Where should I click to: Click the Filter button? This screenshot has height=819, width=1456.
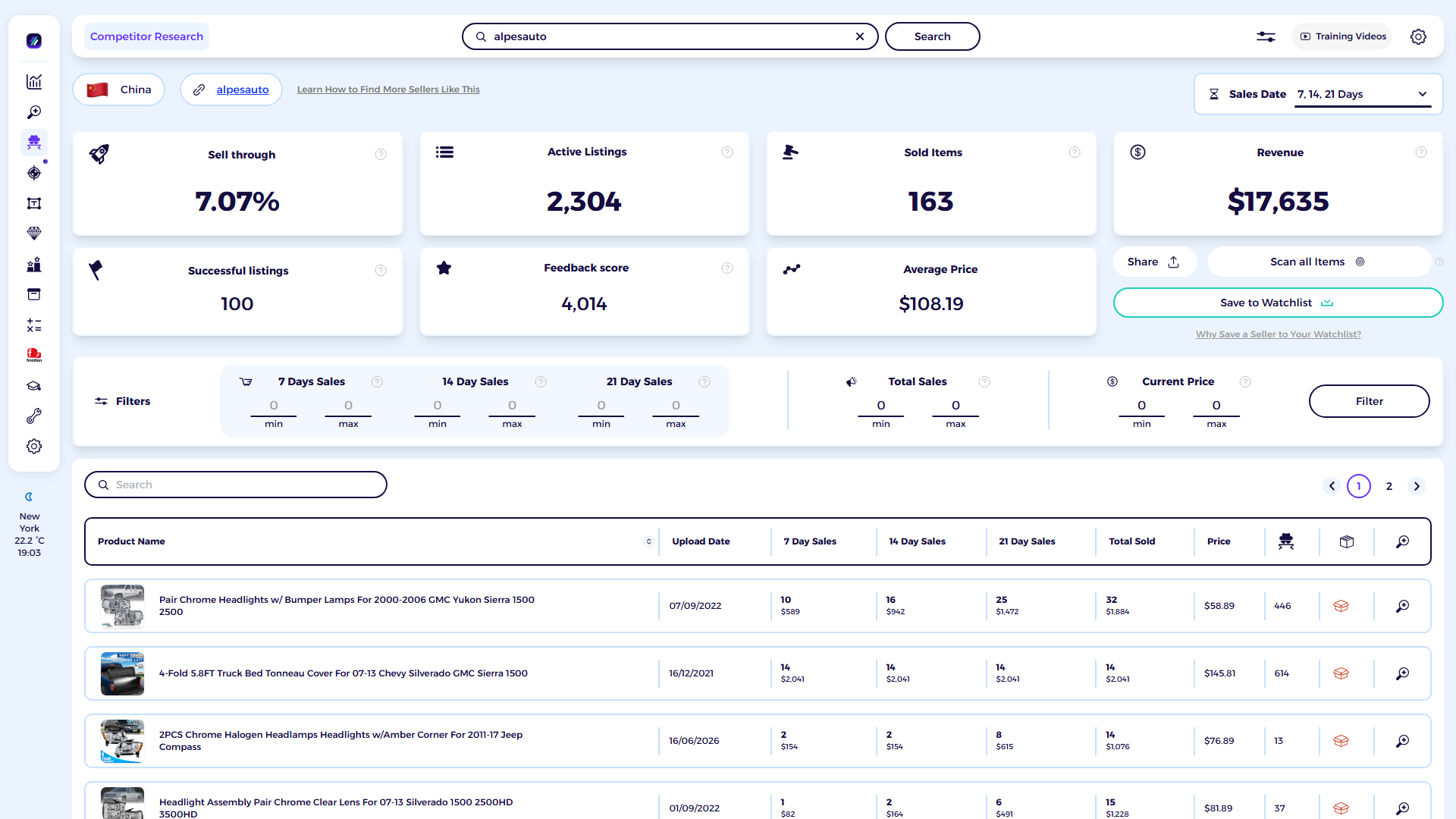point(1369,401)
